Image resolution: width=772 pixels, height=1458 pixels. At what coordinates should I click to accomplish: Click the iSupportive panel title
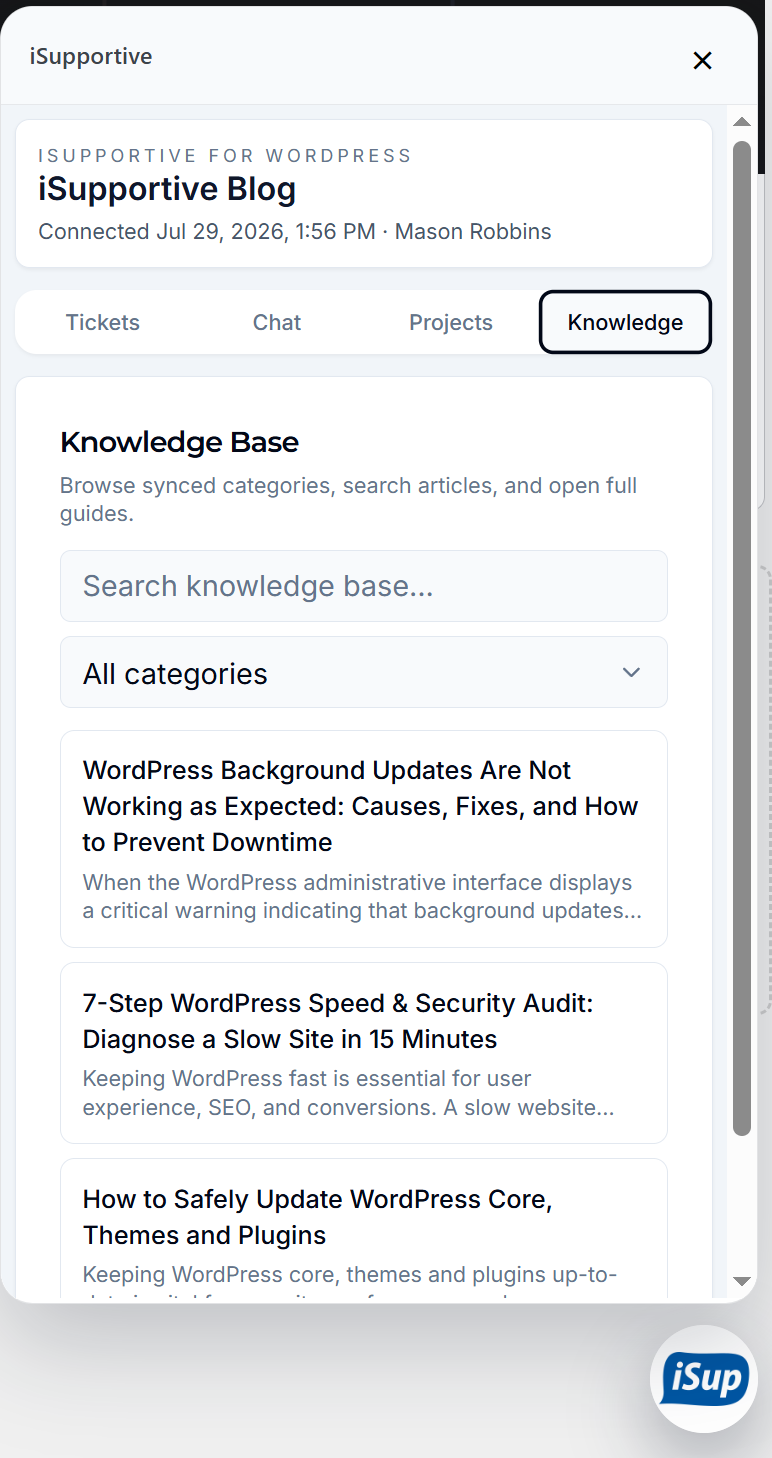[x=91, y=56]
